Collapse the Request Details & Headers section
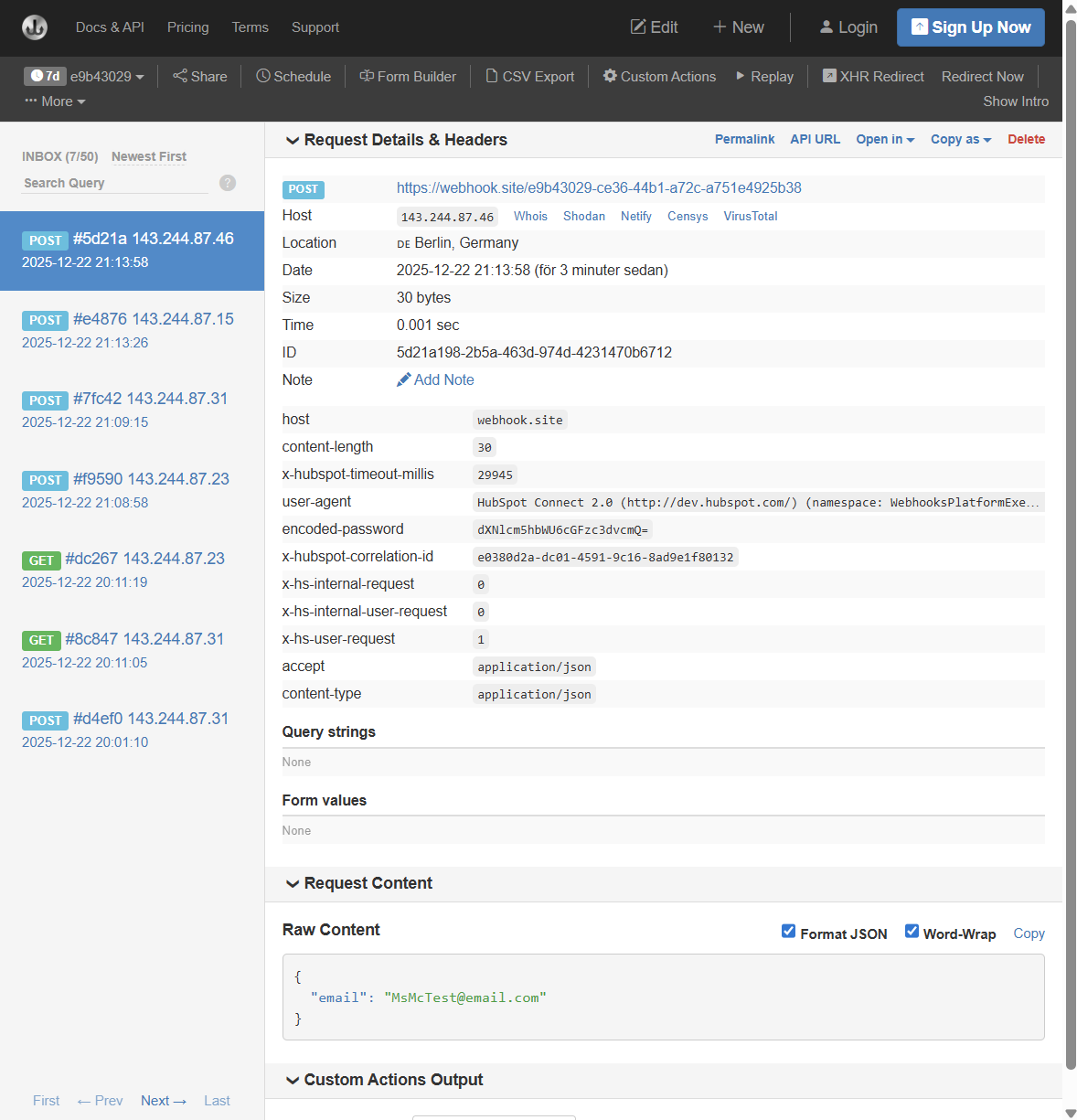The image size is (1077, 1120). coord(293,140)
